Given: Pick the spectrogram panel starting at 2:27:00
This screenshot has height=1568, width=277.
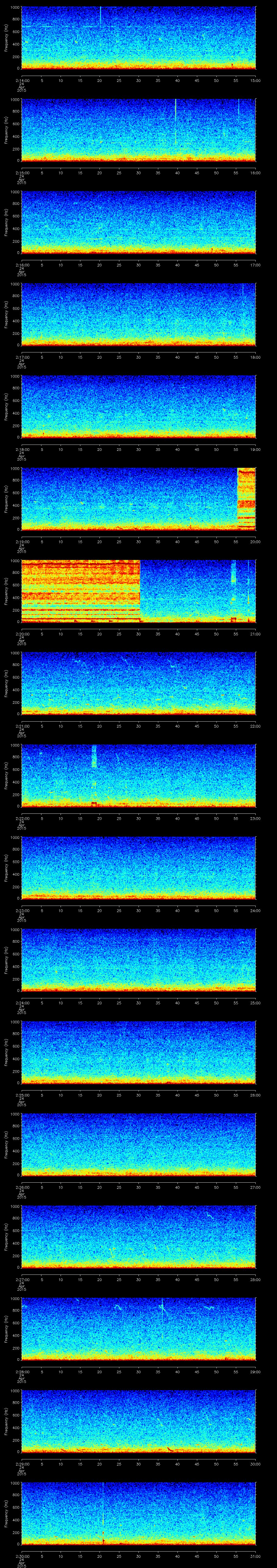Looking at the screenshot, I should coord(138,1237).
